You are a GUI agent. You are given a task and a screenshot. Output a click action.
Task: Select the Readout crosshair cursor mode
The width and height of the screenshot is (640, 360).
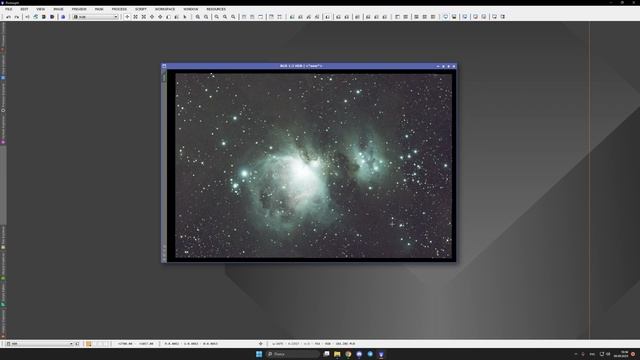[x=127, y=17]
